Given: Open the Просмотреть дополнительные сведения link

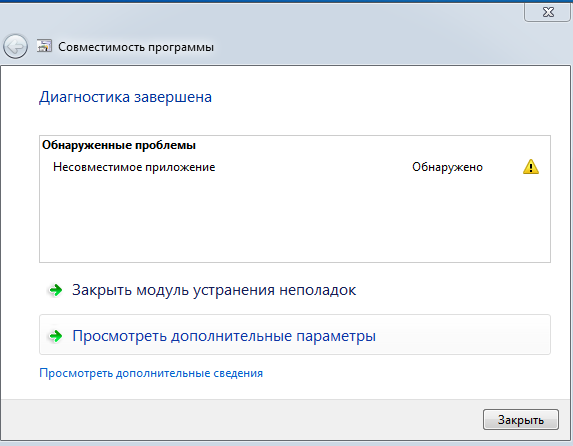Looking at the screenshot, I should [151, 373].
